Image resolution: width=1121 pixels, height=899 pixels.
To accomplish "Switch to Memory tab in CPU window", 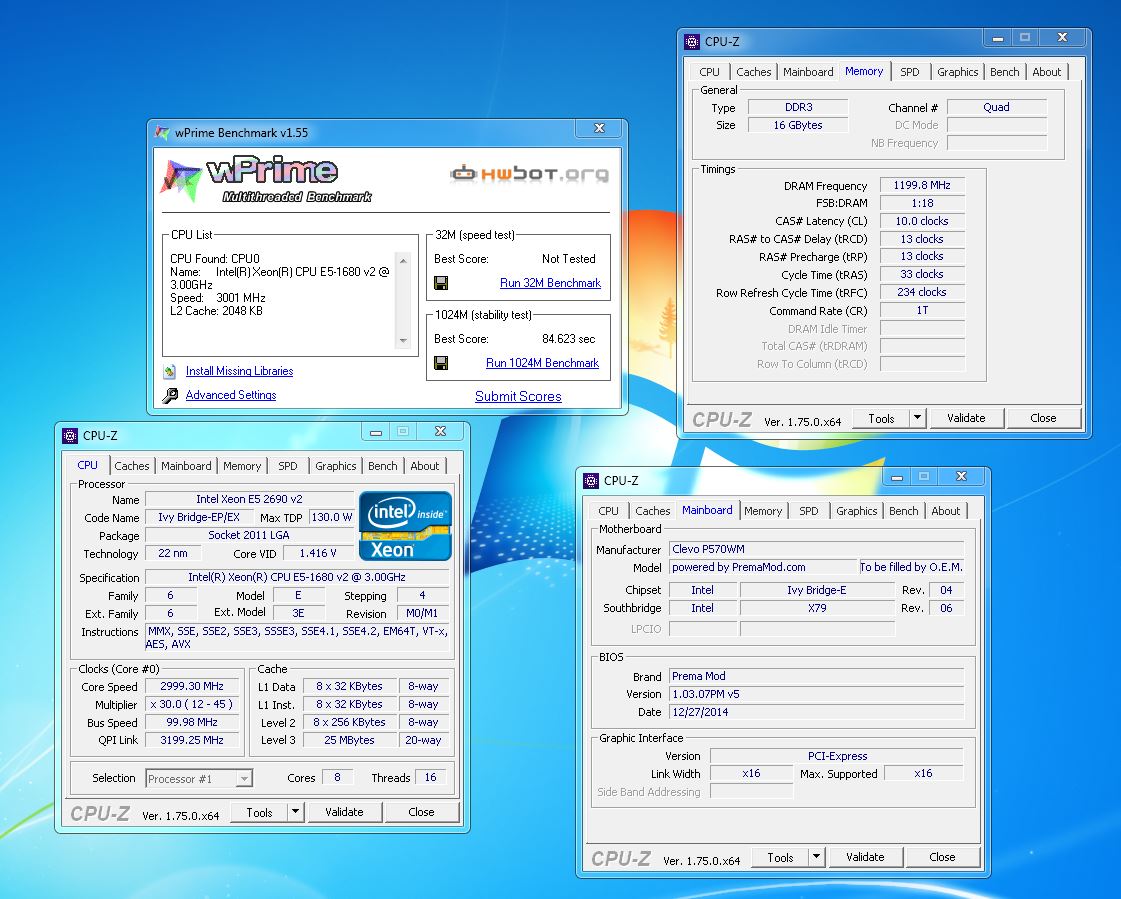I will 242,466.
